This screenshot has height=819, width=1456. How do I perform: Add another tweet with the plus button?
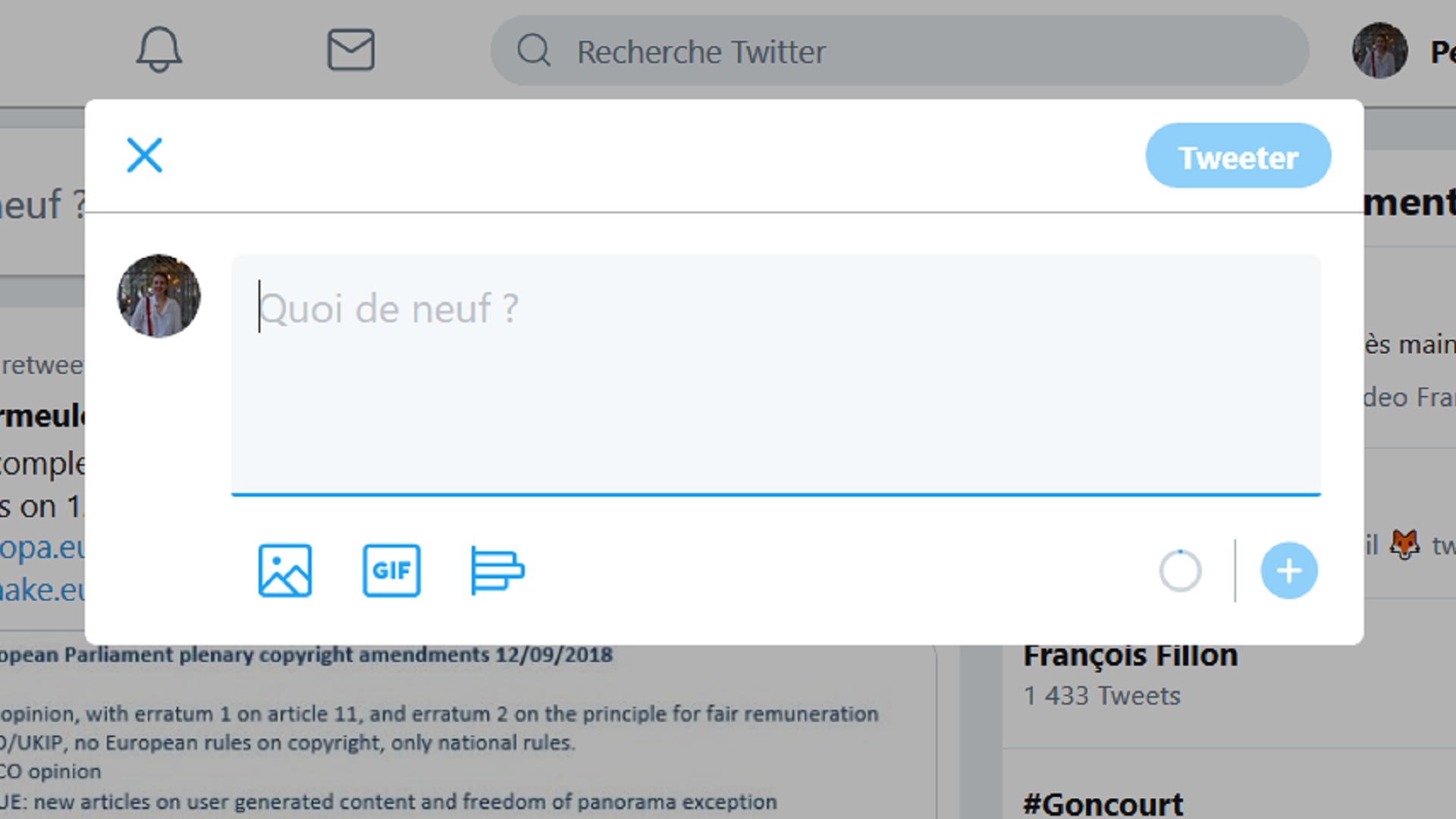[1289, 570]
